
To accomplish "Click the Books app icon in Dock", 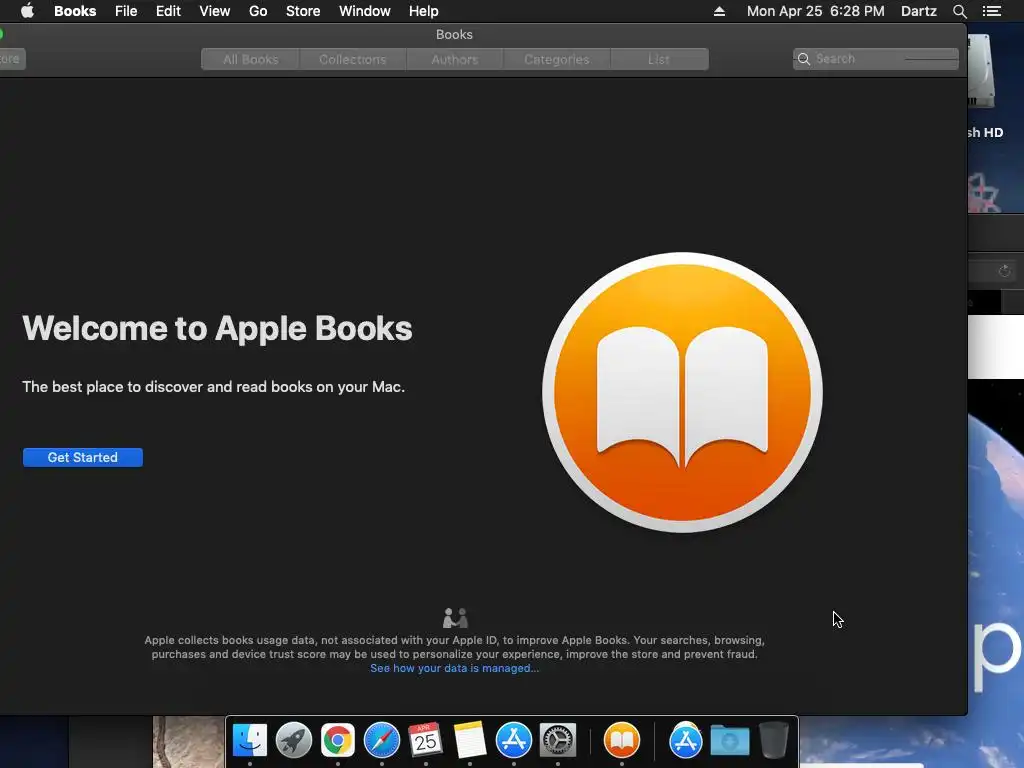I will click(x=622, y=741).
